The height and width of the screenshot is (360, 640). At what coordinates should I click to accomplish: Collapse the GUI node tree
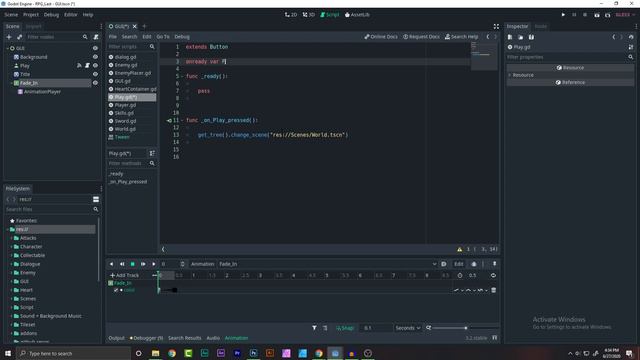8,48
